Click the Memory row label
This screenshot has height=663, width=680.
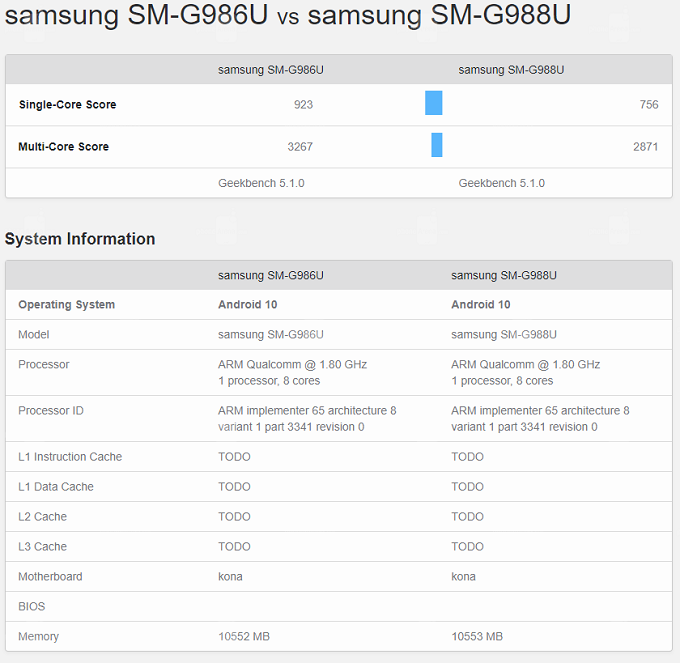(38, 636)
